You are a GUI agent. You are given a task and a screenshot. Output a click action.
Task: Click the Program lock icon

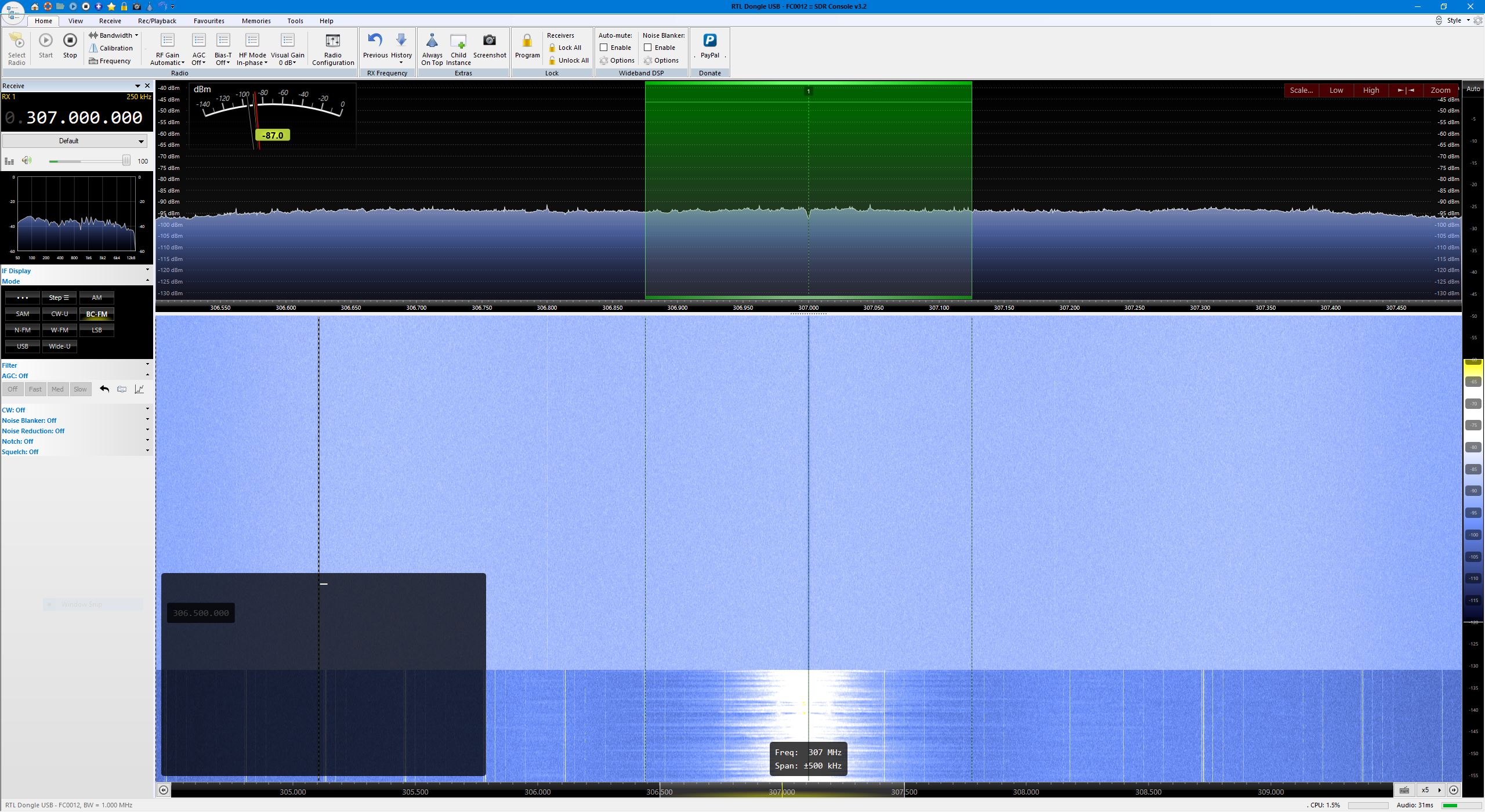[x=527, y=41]
